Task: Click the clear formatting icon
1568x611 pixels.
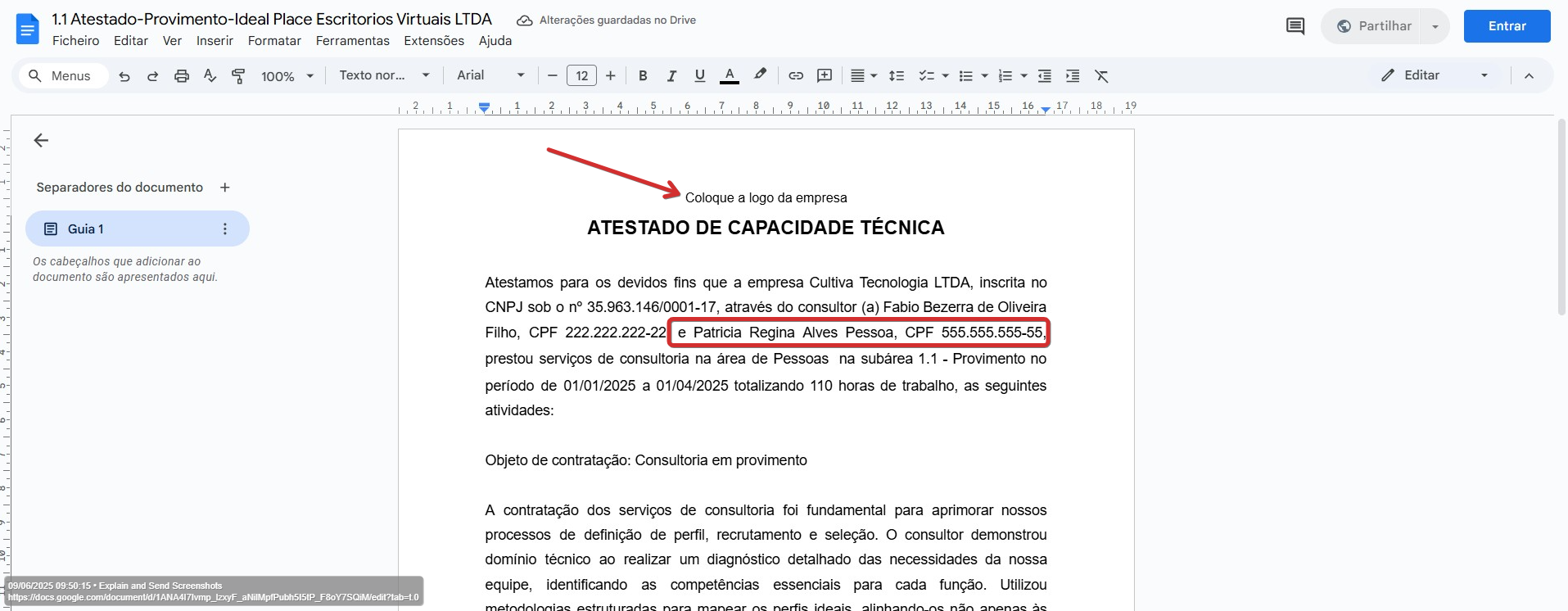Action: click(1101, 76)
